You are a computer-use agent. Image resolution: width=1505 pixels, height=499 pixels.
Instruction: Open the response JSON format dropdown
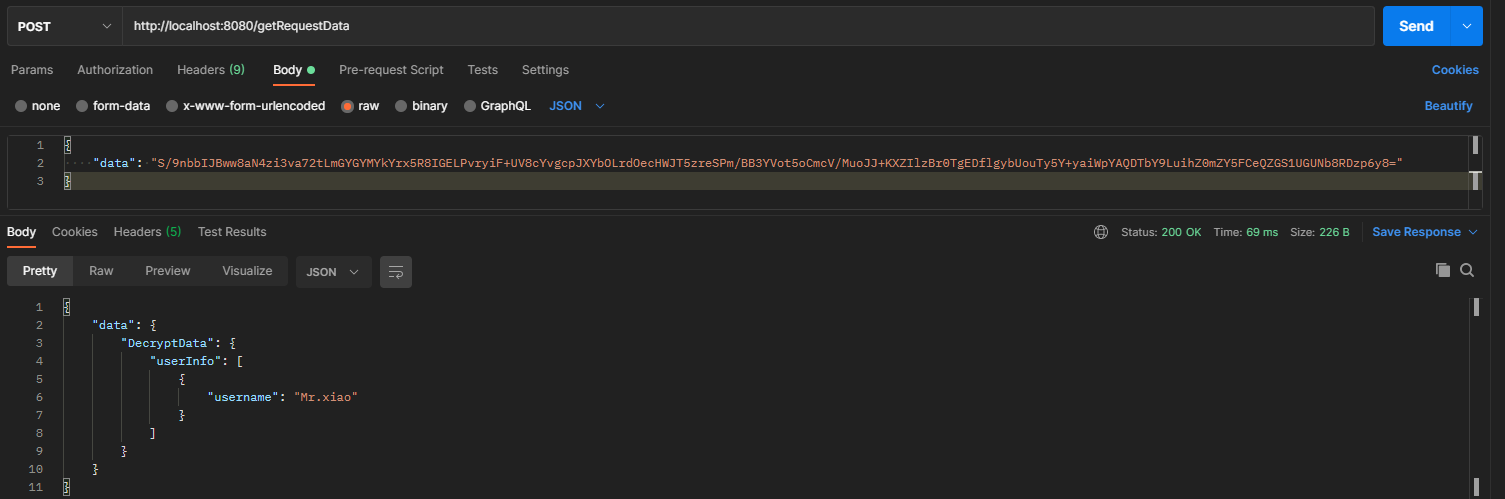click(333, 271)
